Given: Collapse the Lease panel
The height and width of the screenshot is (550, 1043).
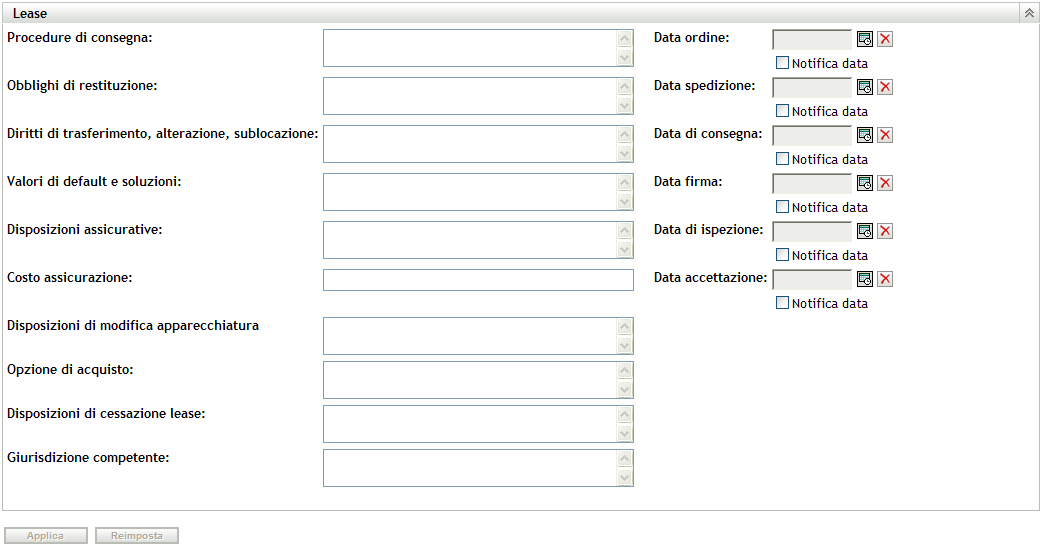Looking at the screenshot, I should 1028,14.
